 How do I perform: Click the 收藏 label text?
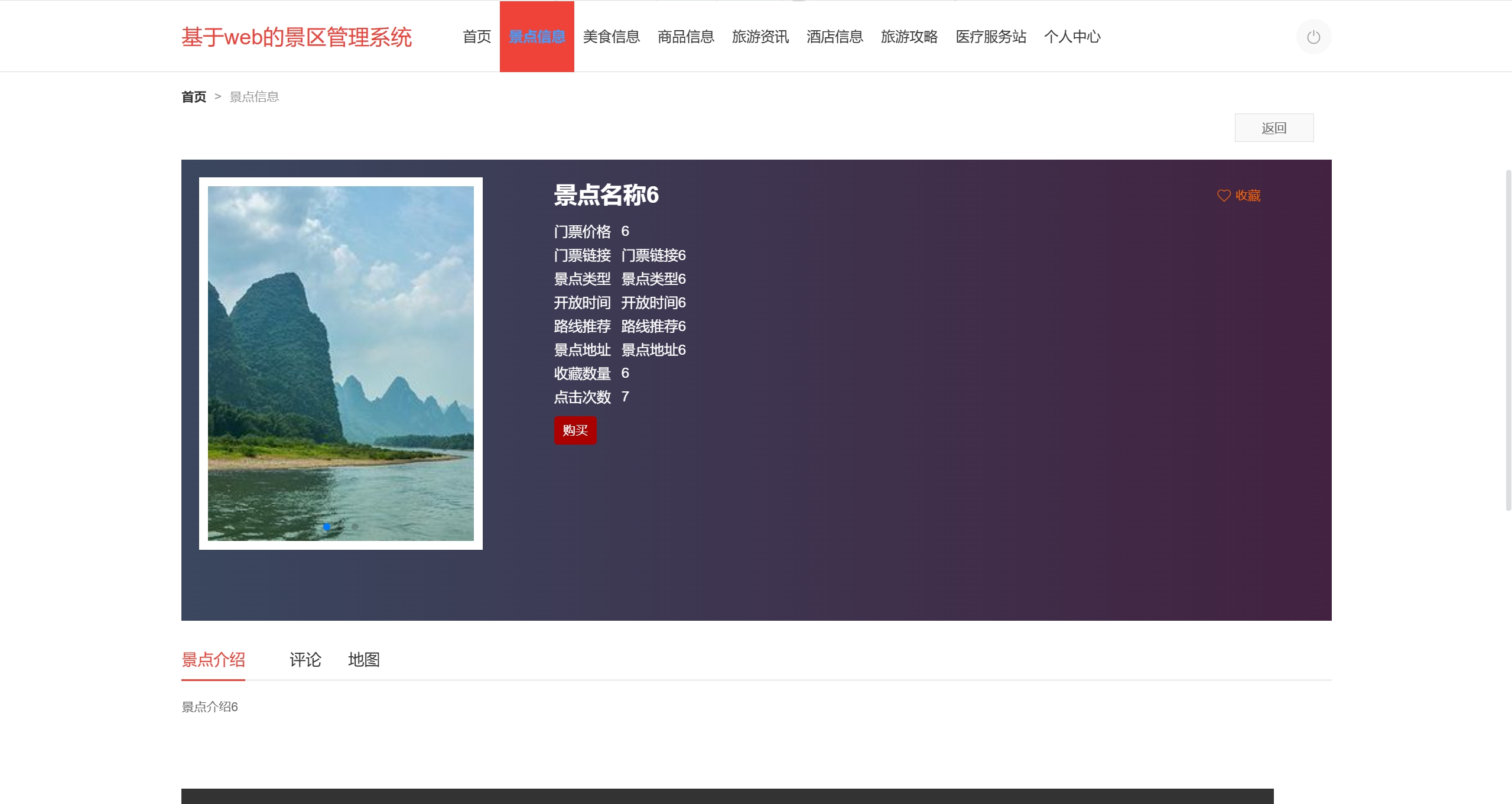pyautogui.click(x=1248, y=196)
